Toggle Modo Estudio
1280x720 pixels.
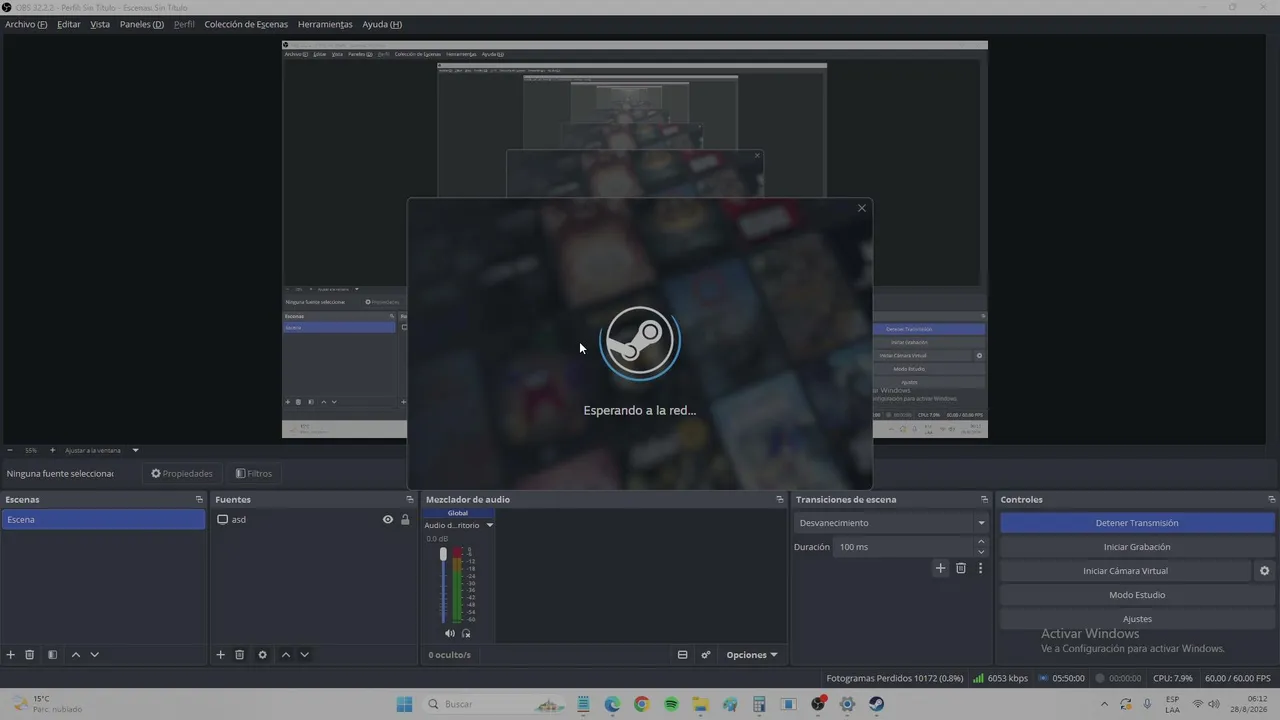click(1137, 595)
